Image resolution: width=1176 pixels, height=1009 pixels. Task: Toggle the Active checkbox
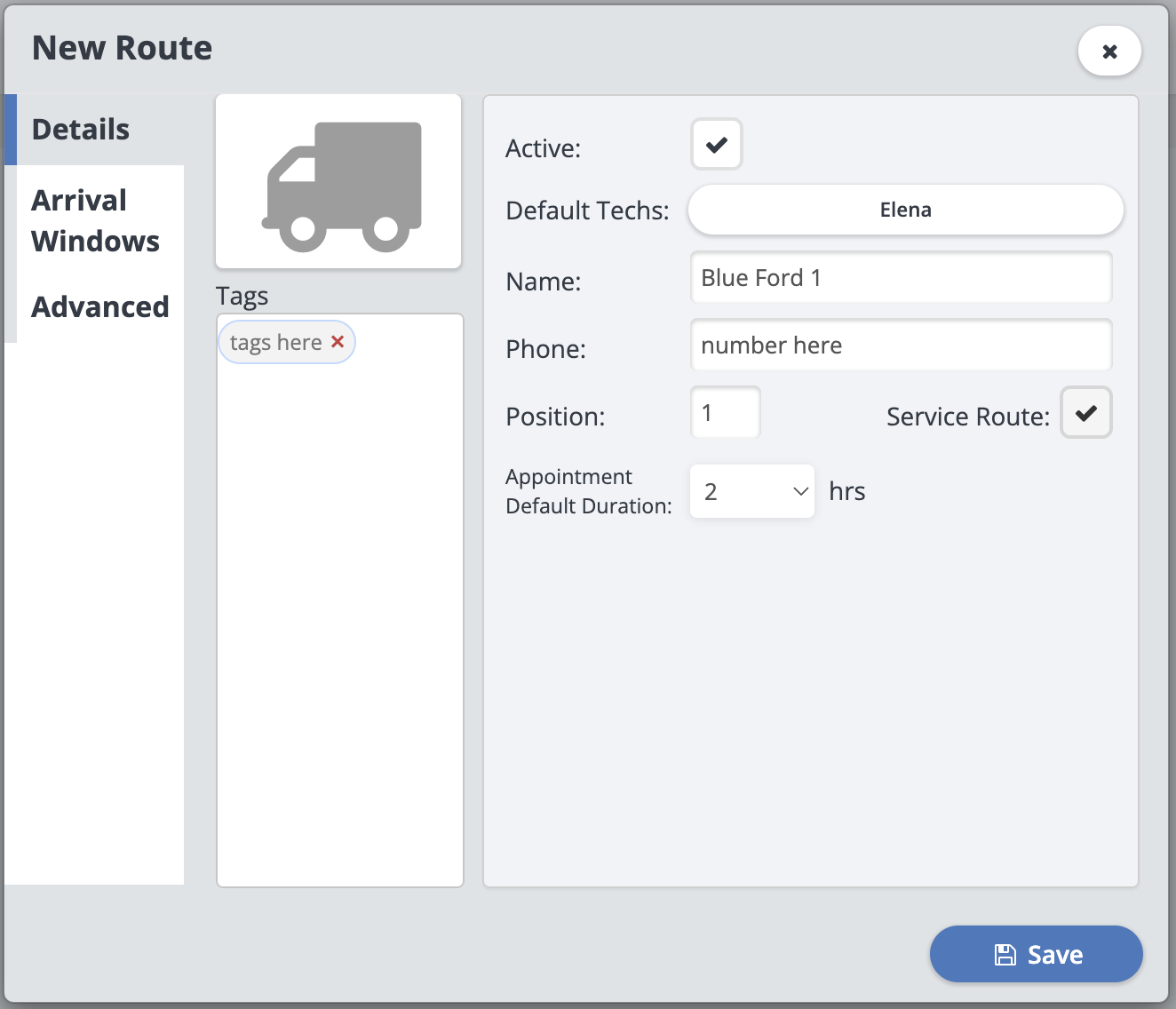coord(717,145)
